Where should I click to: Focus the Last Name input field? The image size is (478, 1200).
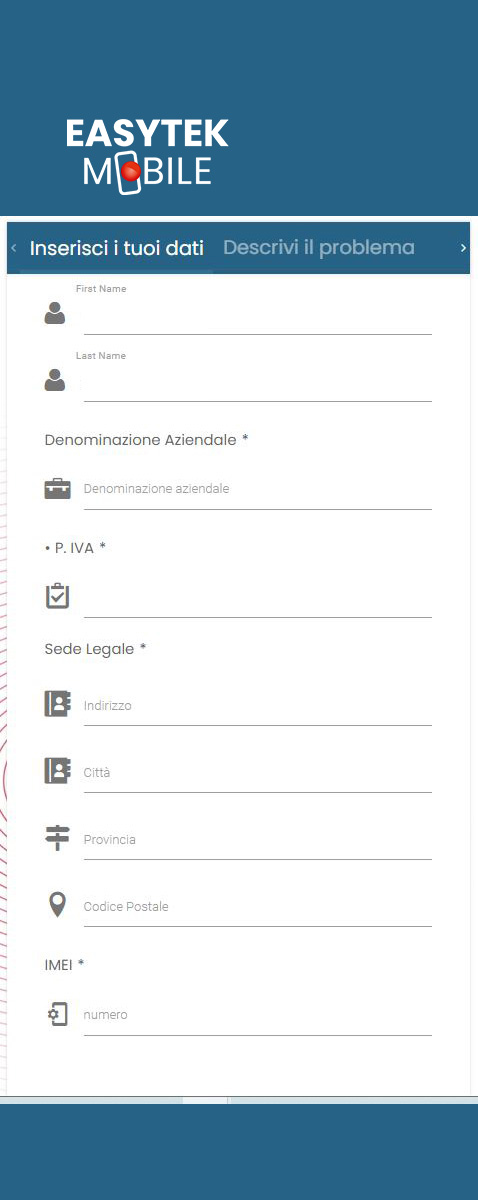point(258,385)
